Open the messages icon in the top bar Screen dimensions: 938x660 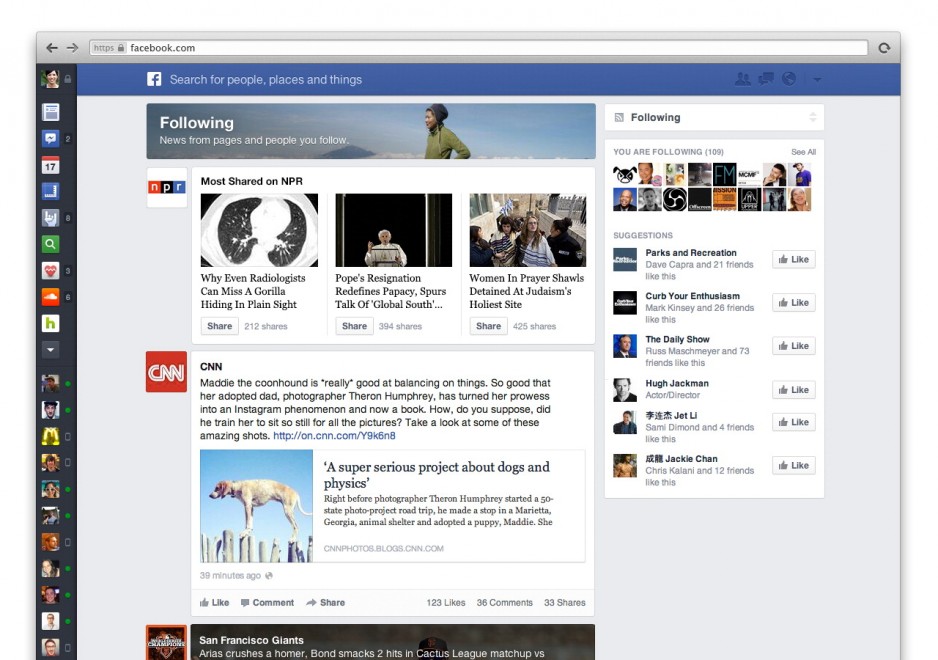[x=766, y=79]
